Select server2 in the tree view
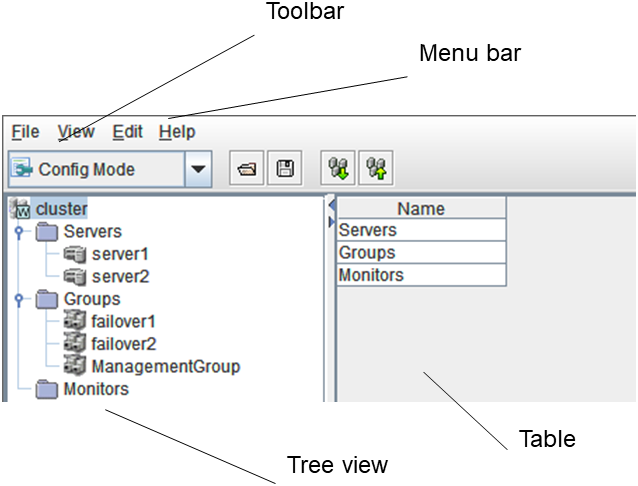Screen dimensions: 638x486 click(119, 276)
